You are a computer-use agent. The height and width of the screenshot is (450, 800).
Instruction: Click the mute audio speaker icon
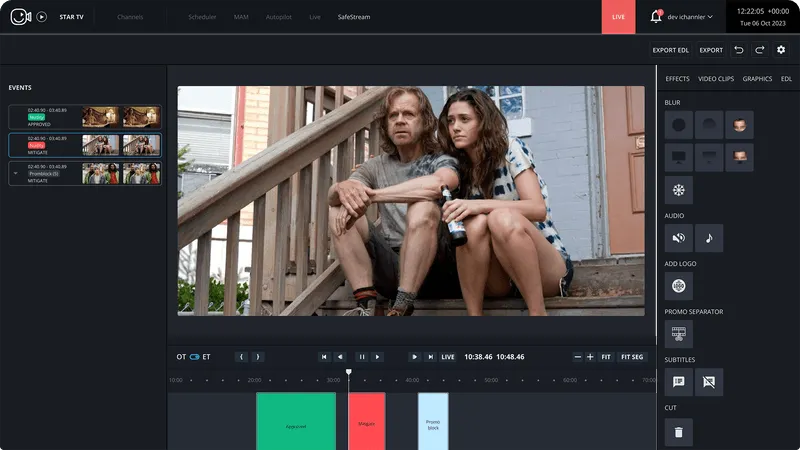pos(679,238)
